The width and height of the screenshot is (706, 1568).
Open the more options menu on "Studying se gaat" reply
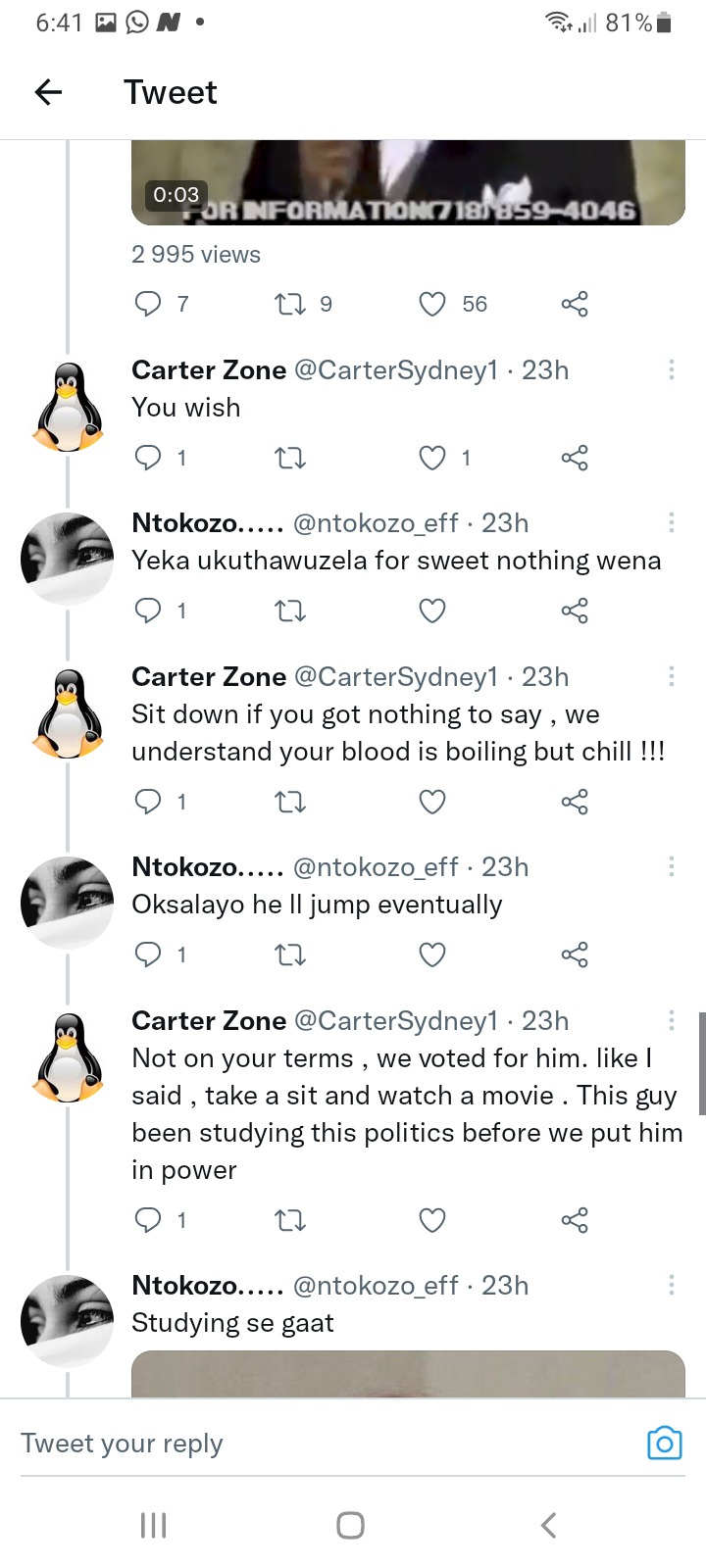671,1285
